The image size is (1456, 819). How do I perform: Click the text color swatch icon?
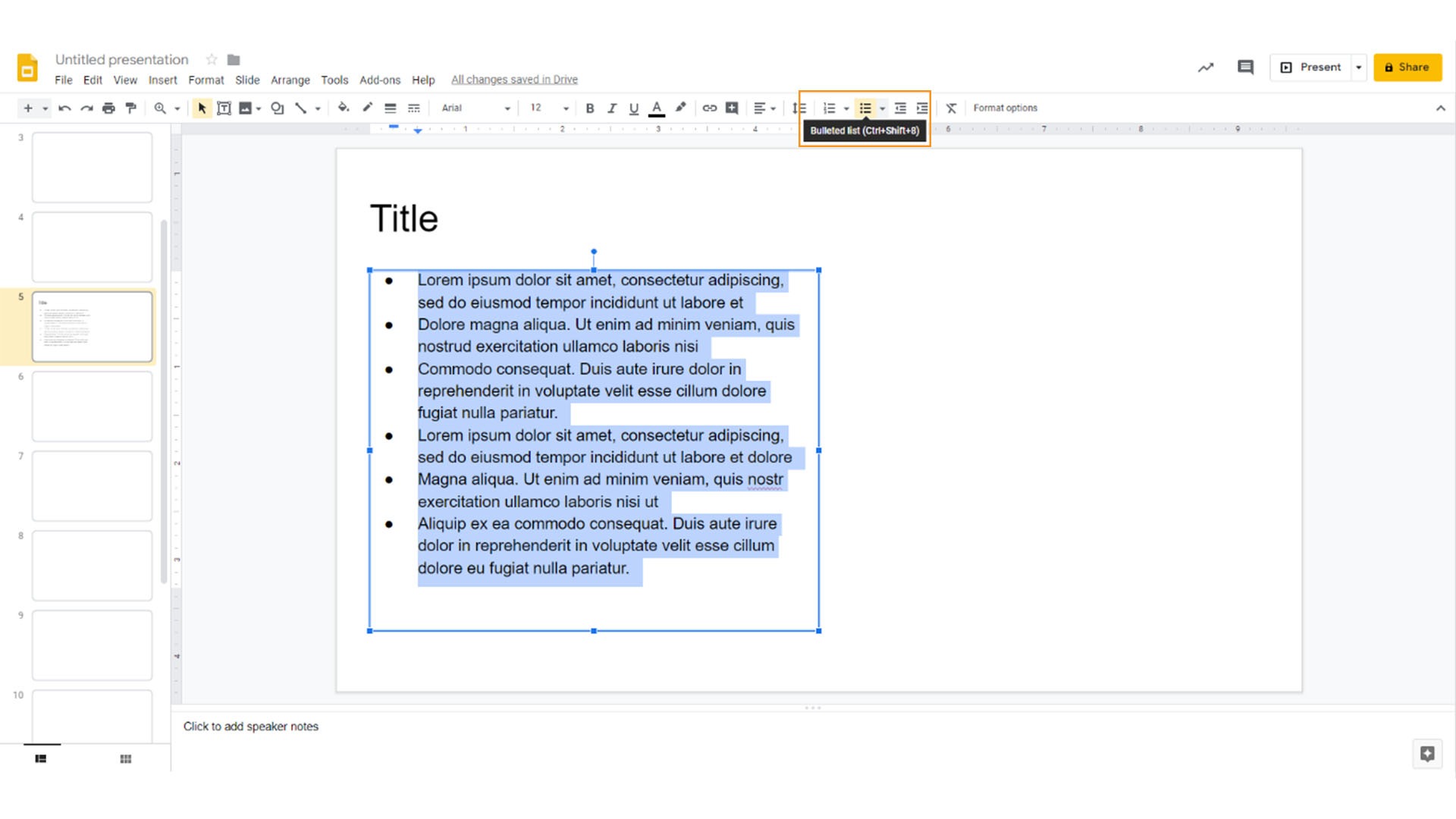pyautogui.click(x=657, y=108)
